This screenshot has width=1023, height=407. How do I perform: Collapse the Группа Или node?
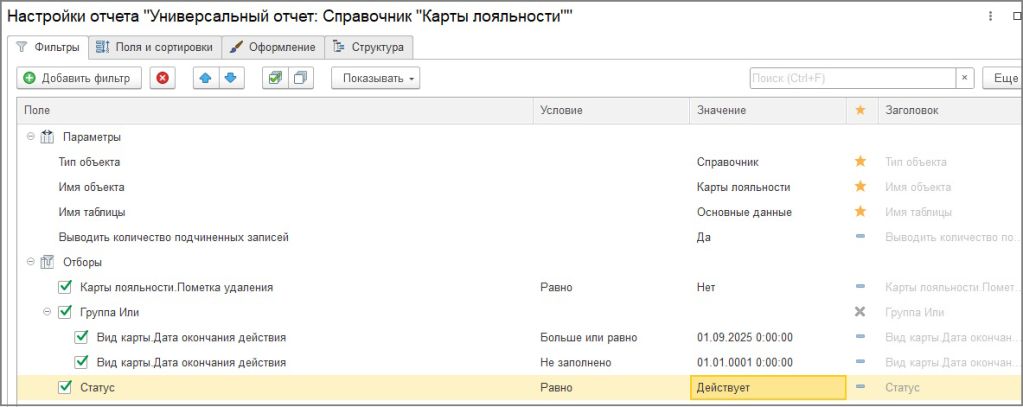(46, 312)
